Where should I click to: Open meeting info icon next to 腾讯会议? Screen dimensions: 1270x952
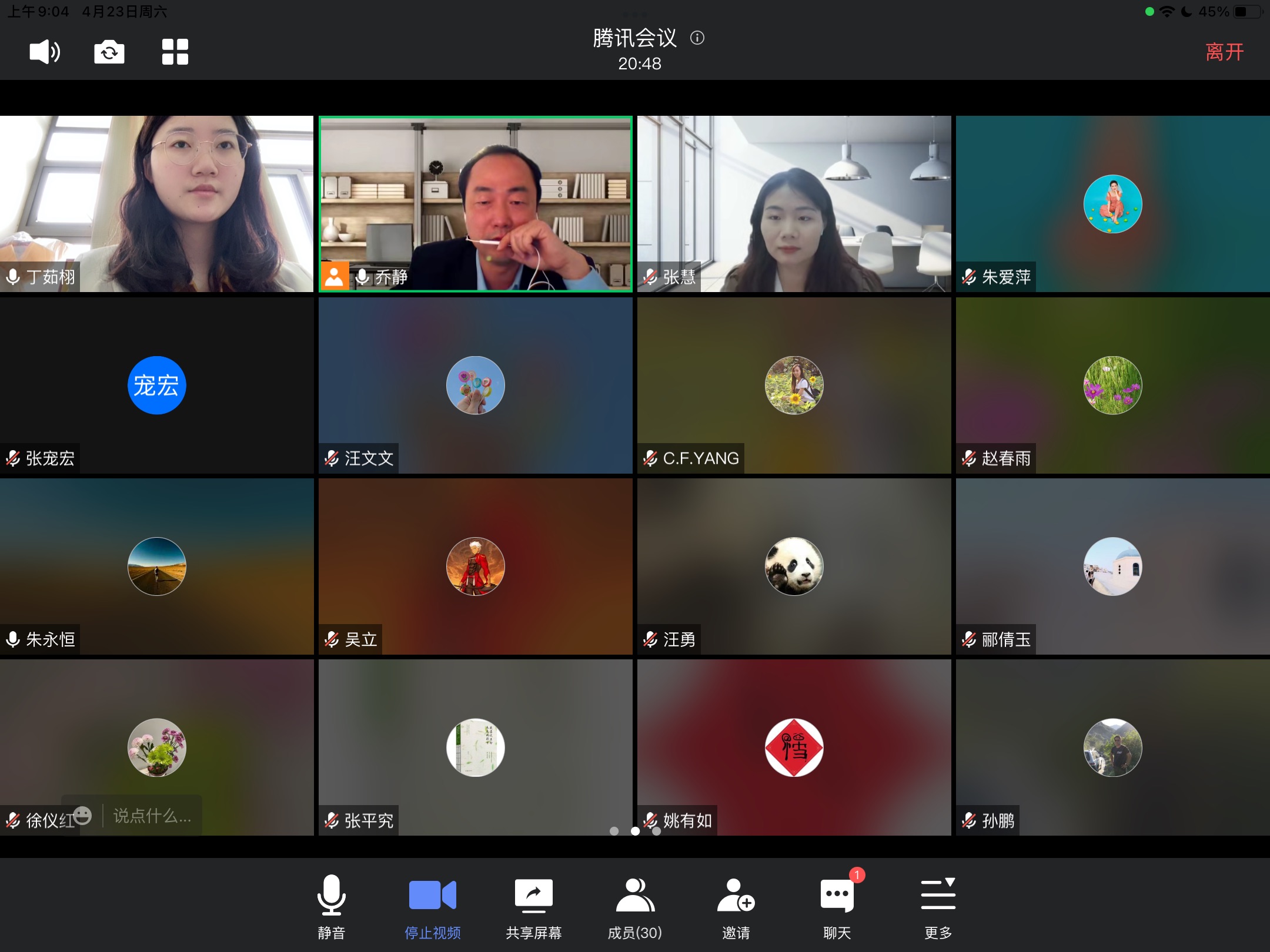coord(697,38)
